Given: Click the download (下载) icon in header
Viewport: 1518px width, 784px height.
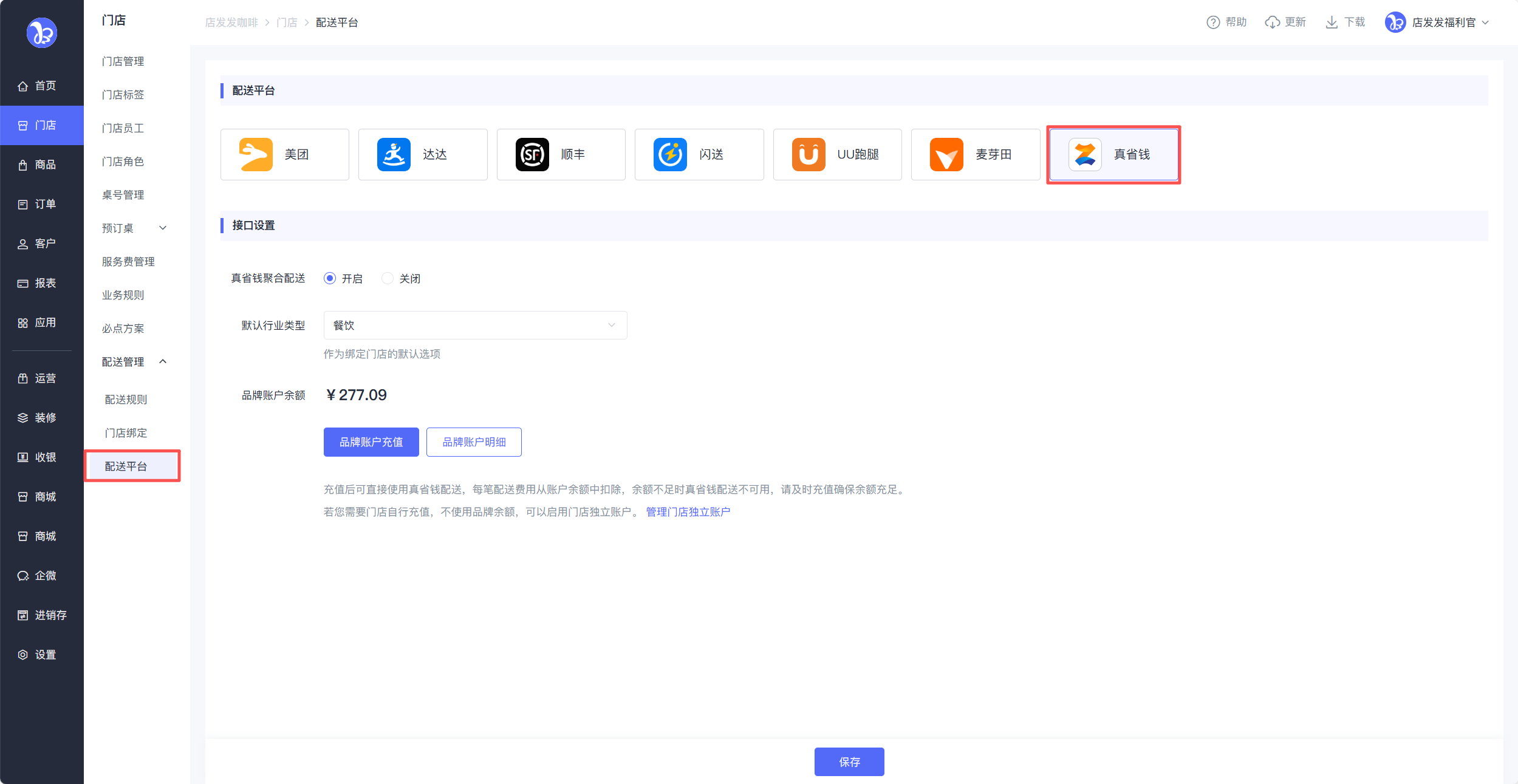Looking at the screenshot, I should pyautogui.click(x=1331, y=22).
